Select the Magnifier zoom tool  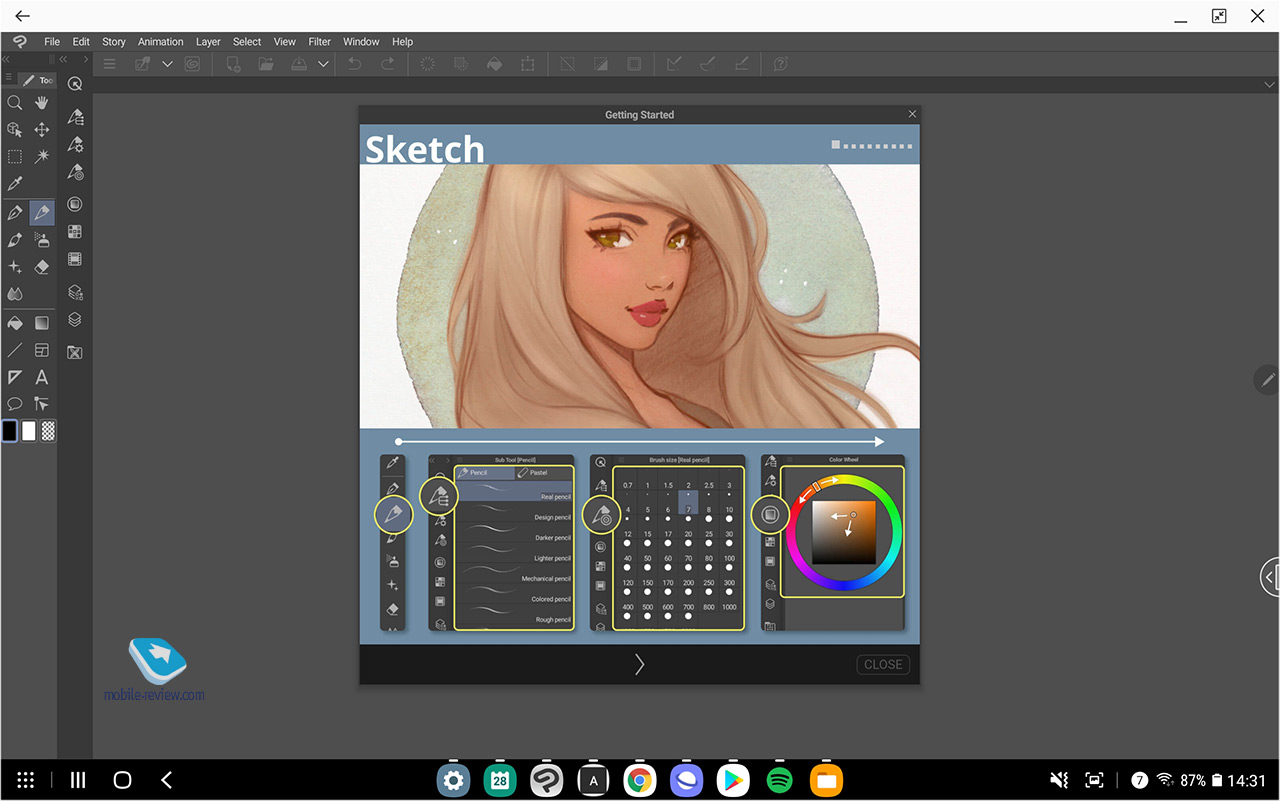click(14, 102)
